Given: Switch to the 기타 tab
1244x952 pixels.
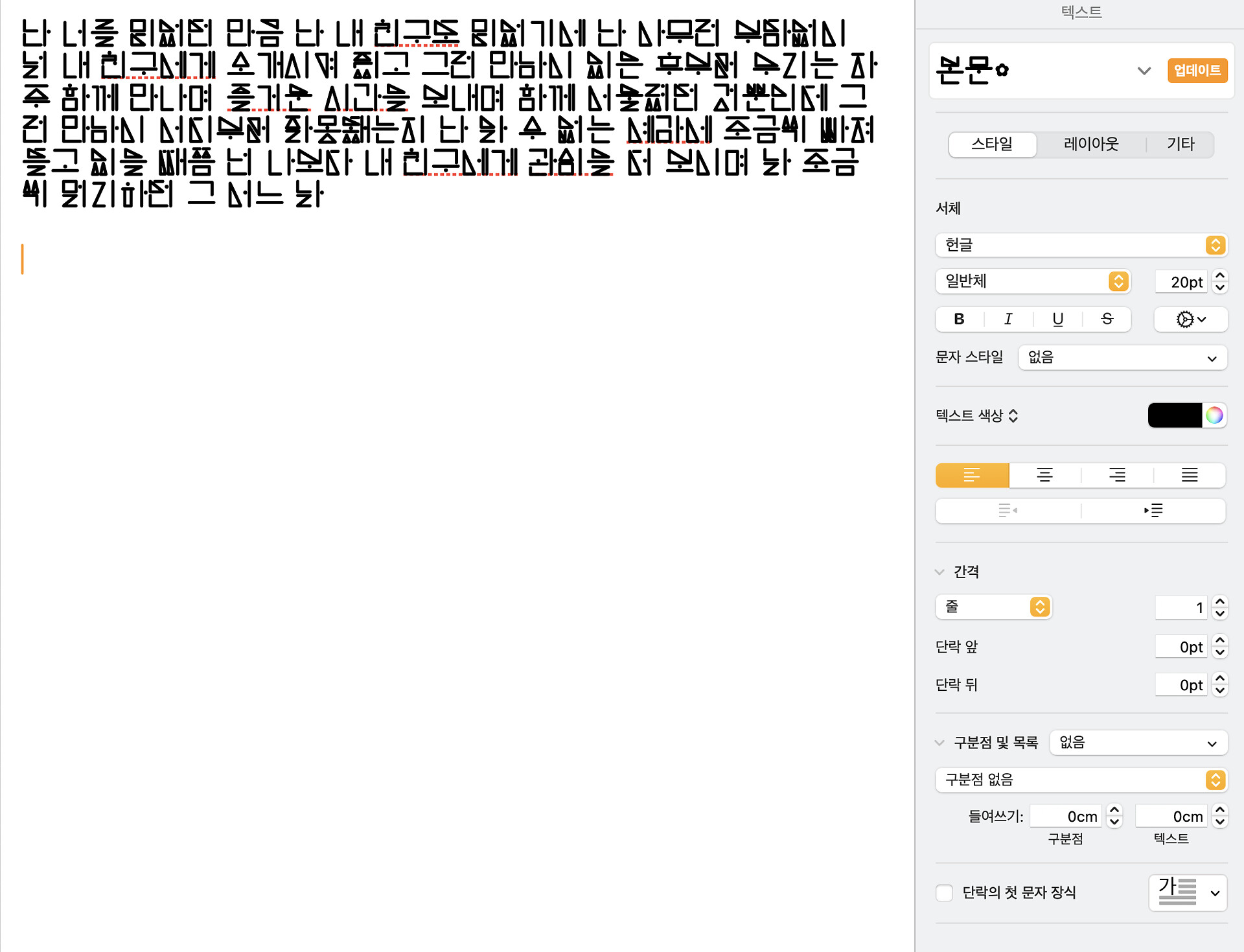Looking at the screenshot, I should coord(1181,144).
